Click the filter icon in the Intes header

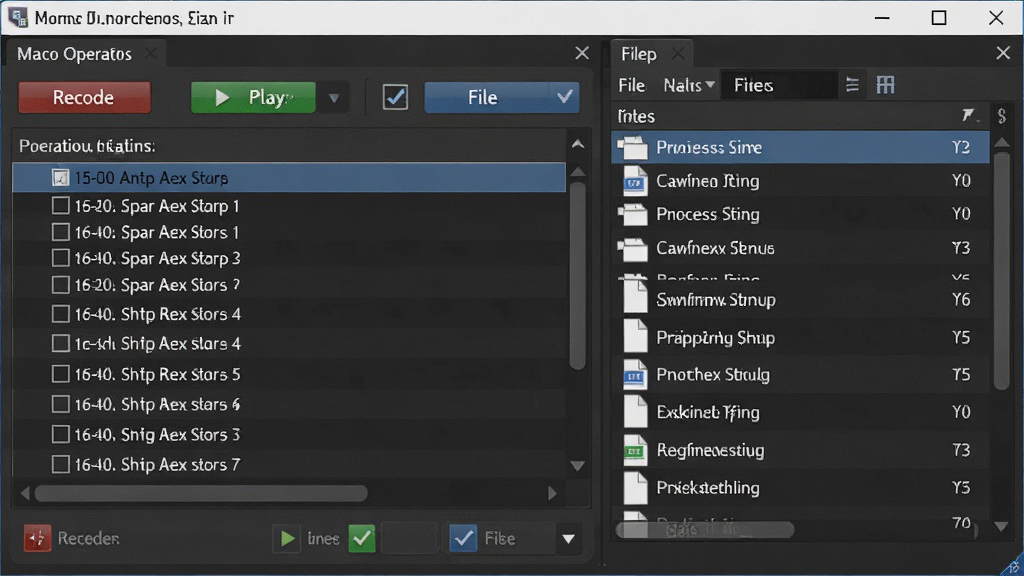click(x=968, y=116)
